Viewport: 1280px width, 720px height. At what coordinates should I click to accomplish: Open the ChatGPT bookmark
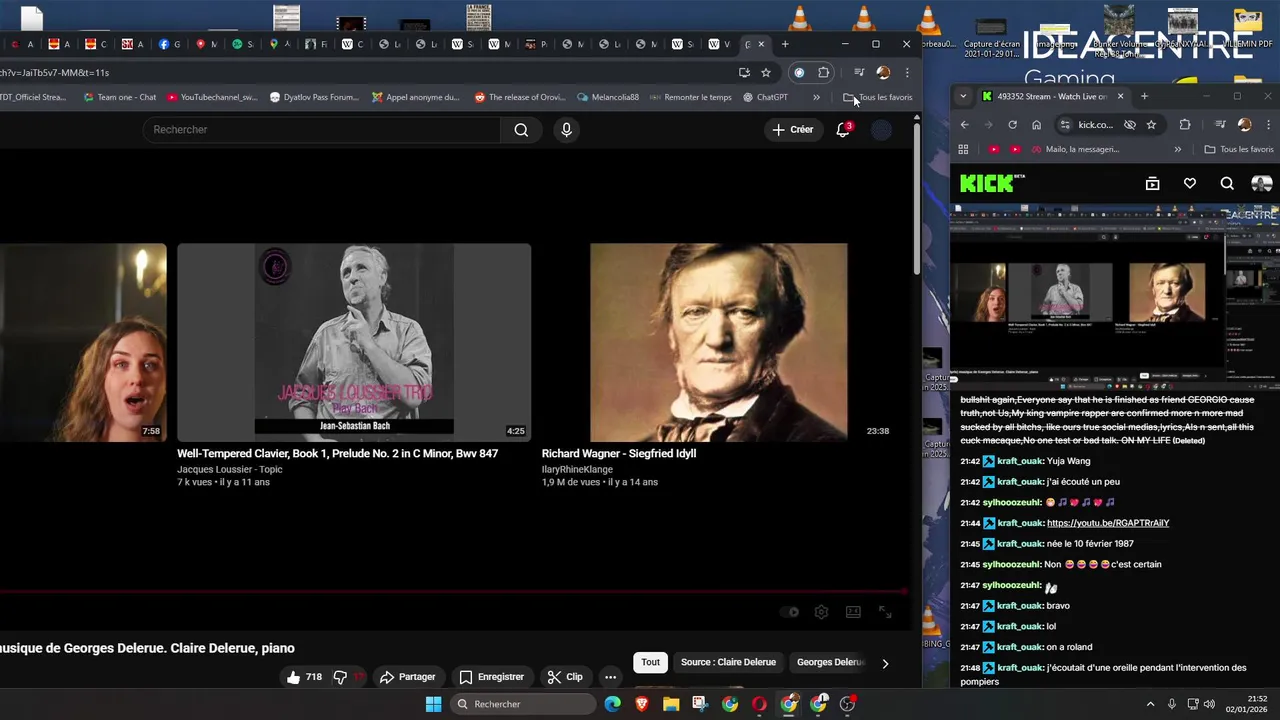[765, 97]
